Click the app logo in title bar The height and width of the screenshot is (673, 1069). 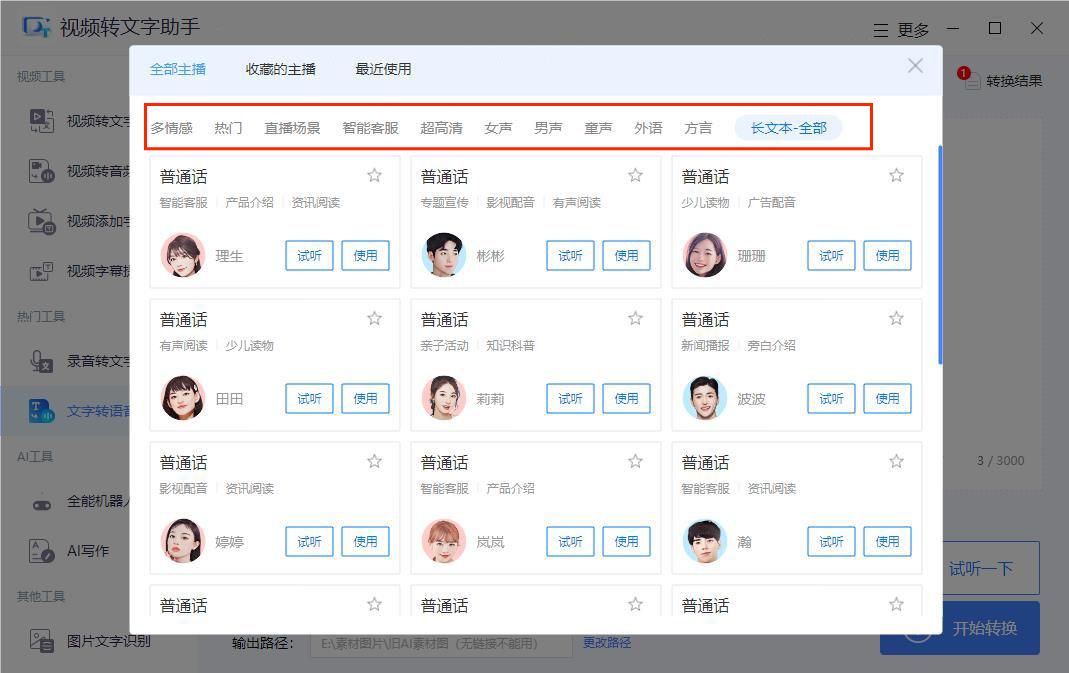coord(36,27)
